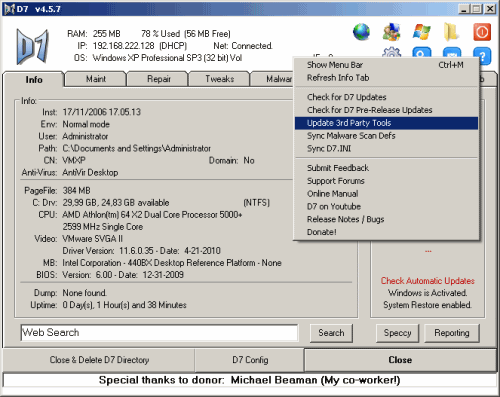Click the Search button
This screenshot has height=397, width=500.
coord(331,333)
